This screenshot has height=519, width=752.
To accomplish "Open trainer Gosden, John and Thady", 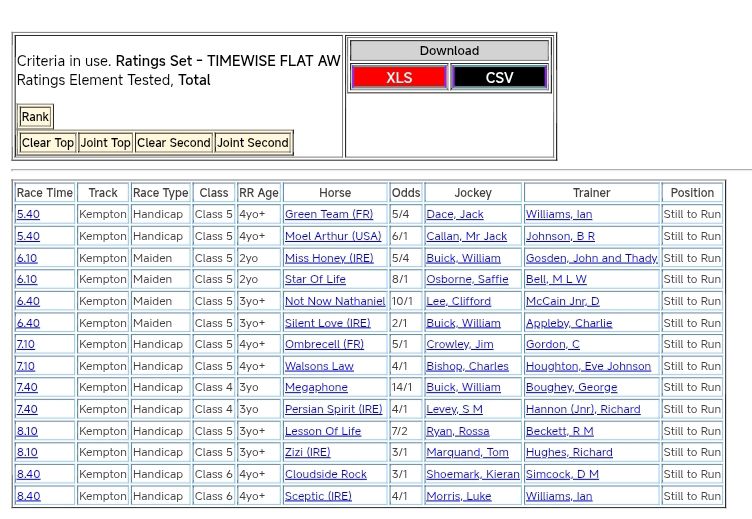I will coord(591,258).
